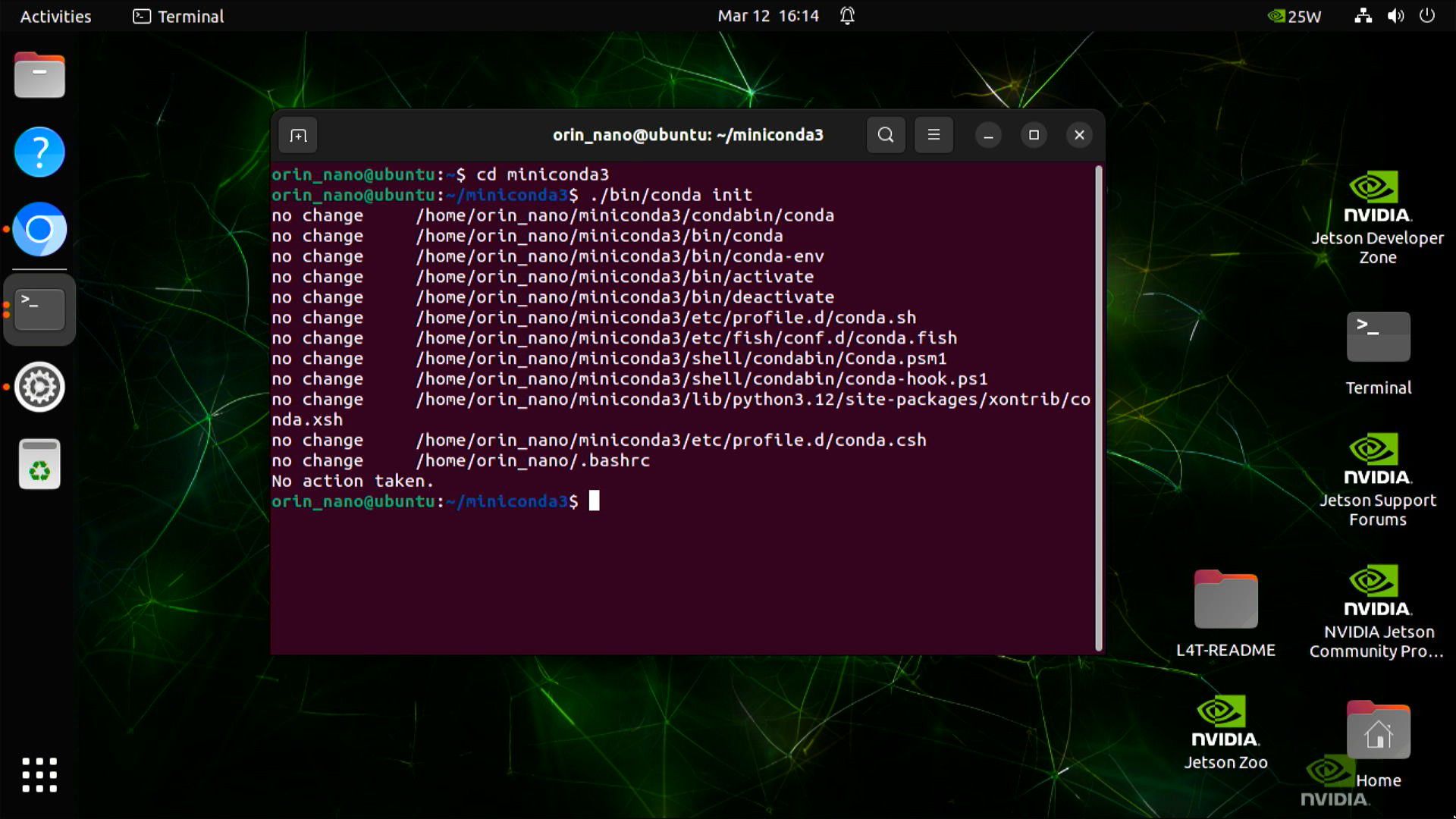This screenshot has width=1456, height=819.
Task: Click the Terminal app menu
Action: 177,16
